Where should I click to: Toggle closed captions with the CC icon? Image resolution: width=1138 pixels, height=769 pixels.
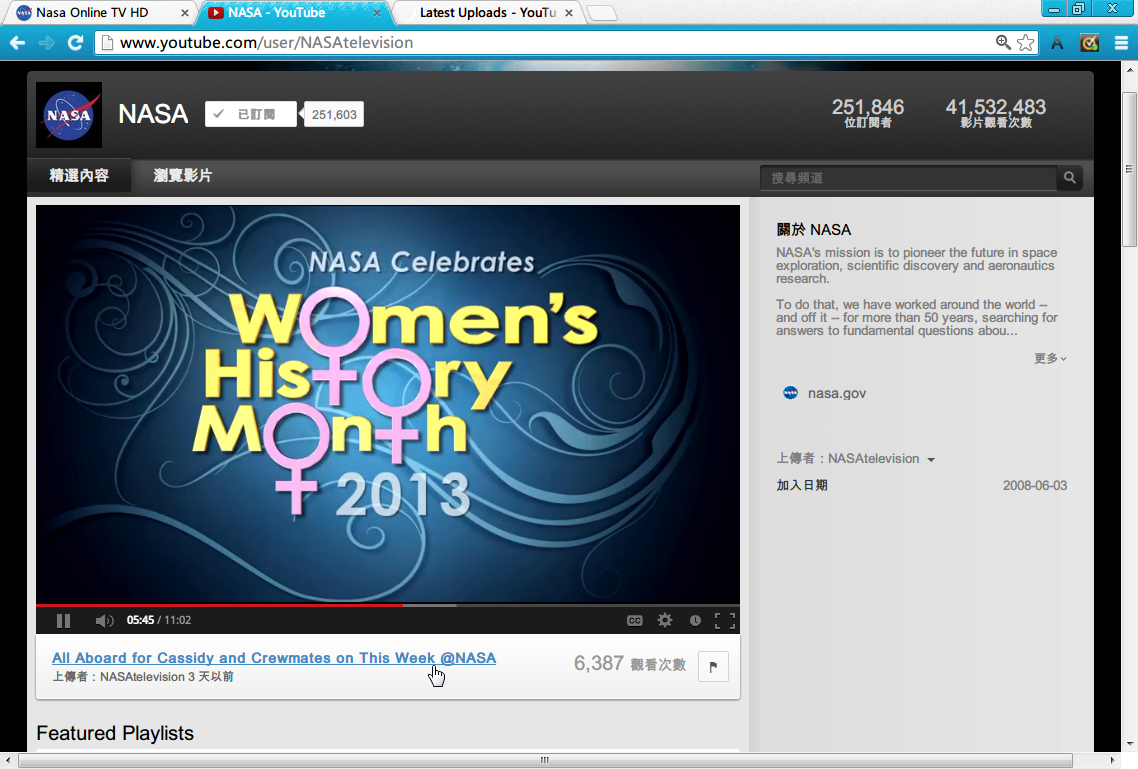634,620
